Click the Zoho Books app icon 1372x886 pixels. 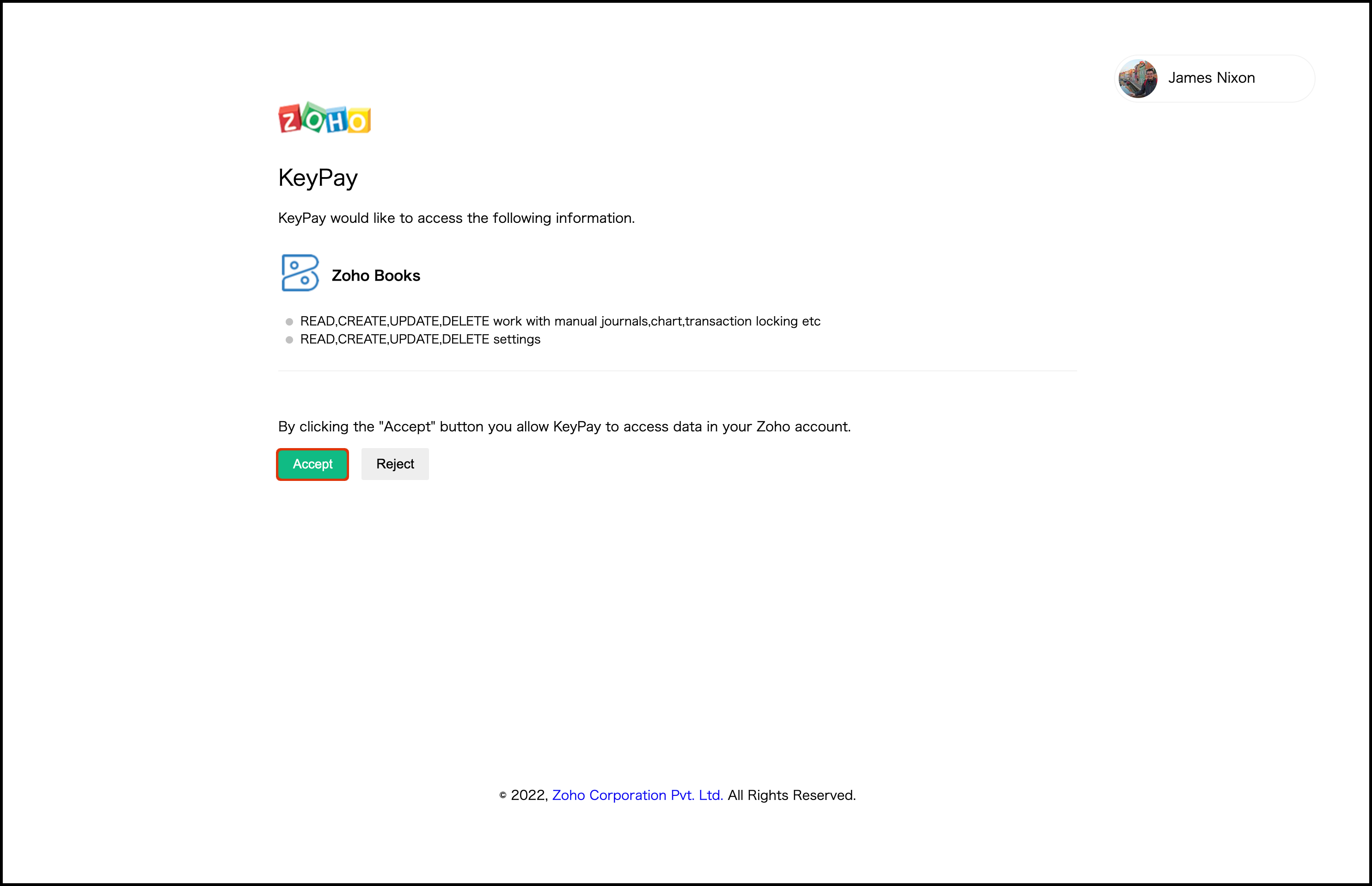(x=300, y=273)
